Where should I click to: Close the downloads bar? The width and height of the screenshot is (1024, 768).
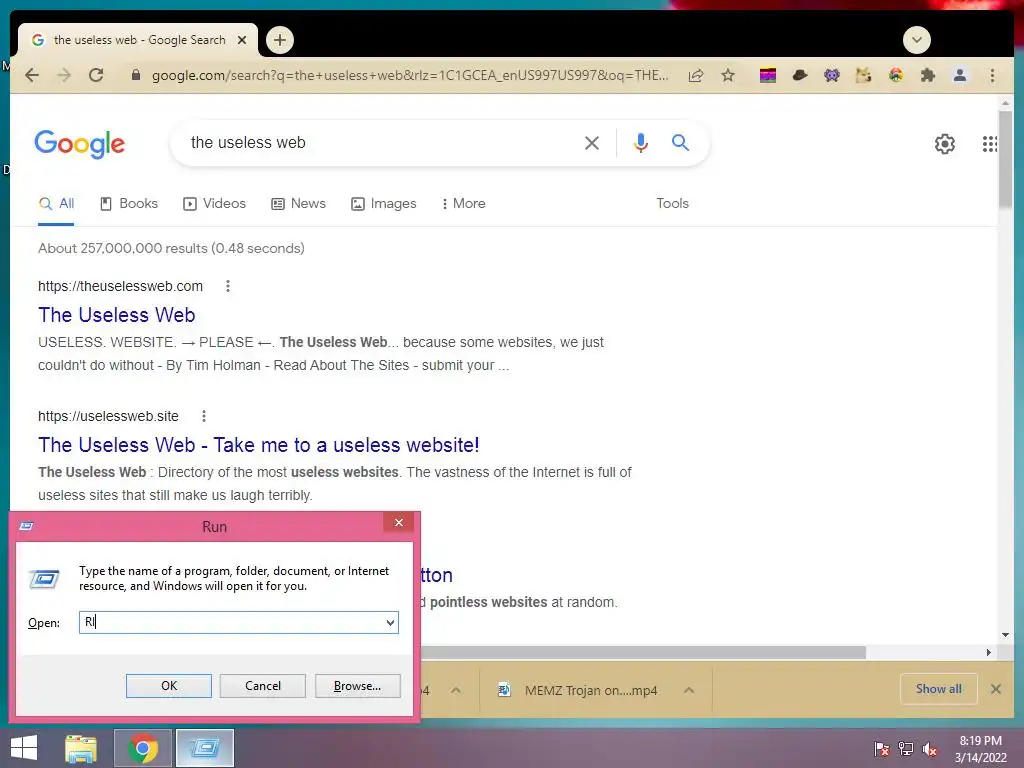(995, 689)
